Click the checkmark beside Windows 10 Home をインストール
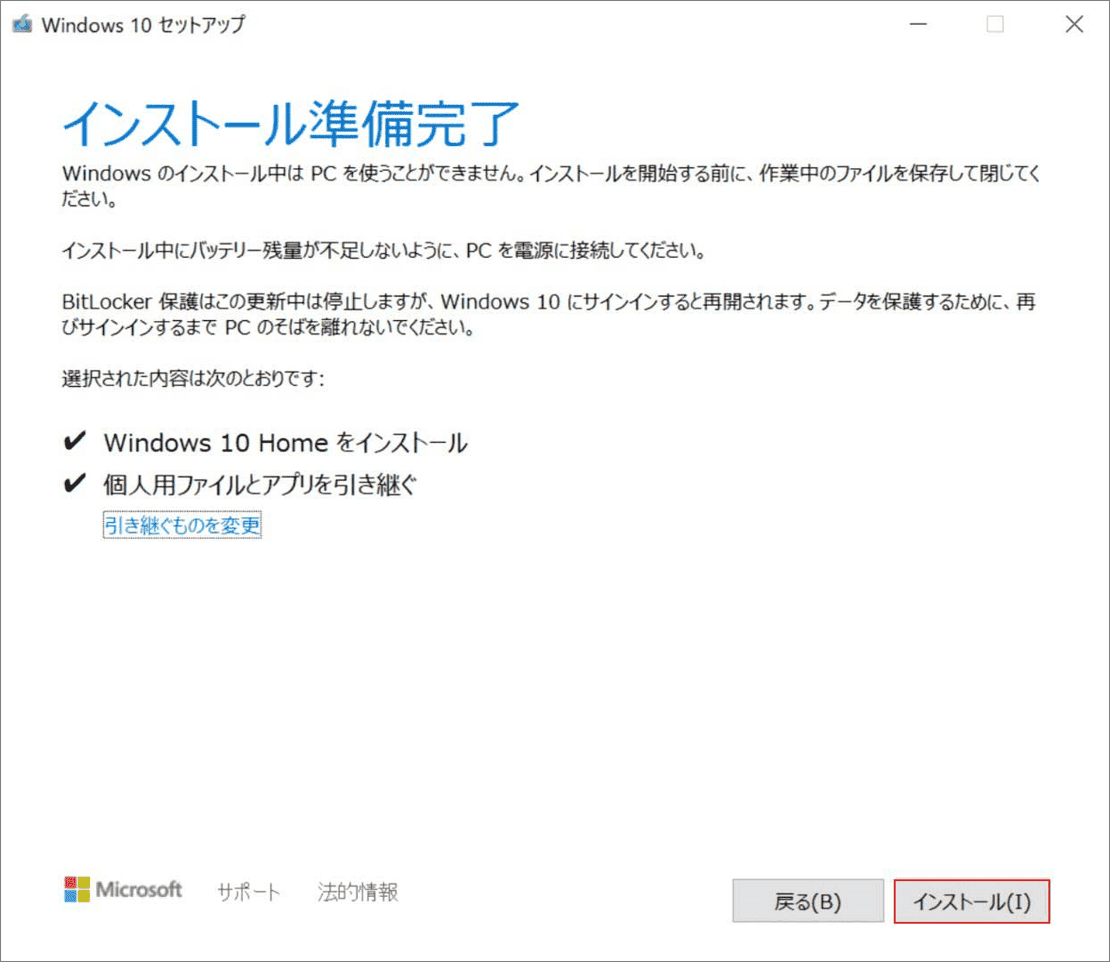The height and width of the screenshot is (962, 1110). click(x=74, y=442)
